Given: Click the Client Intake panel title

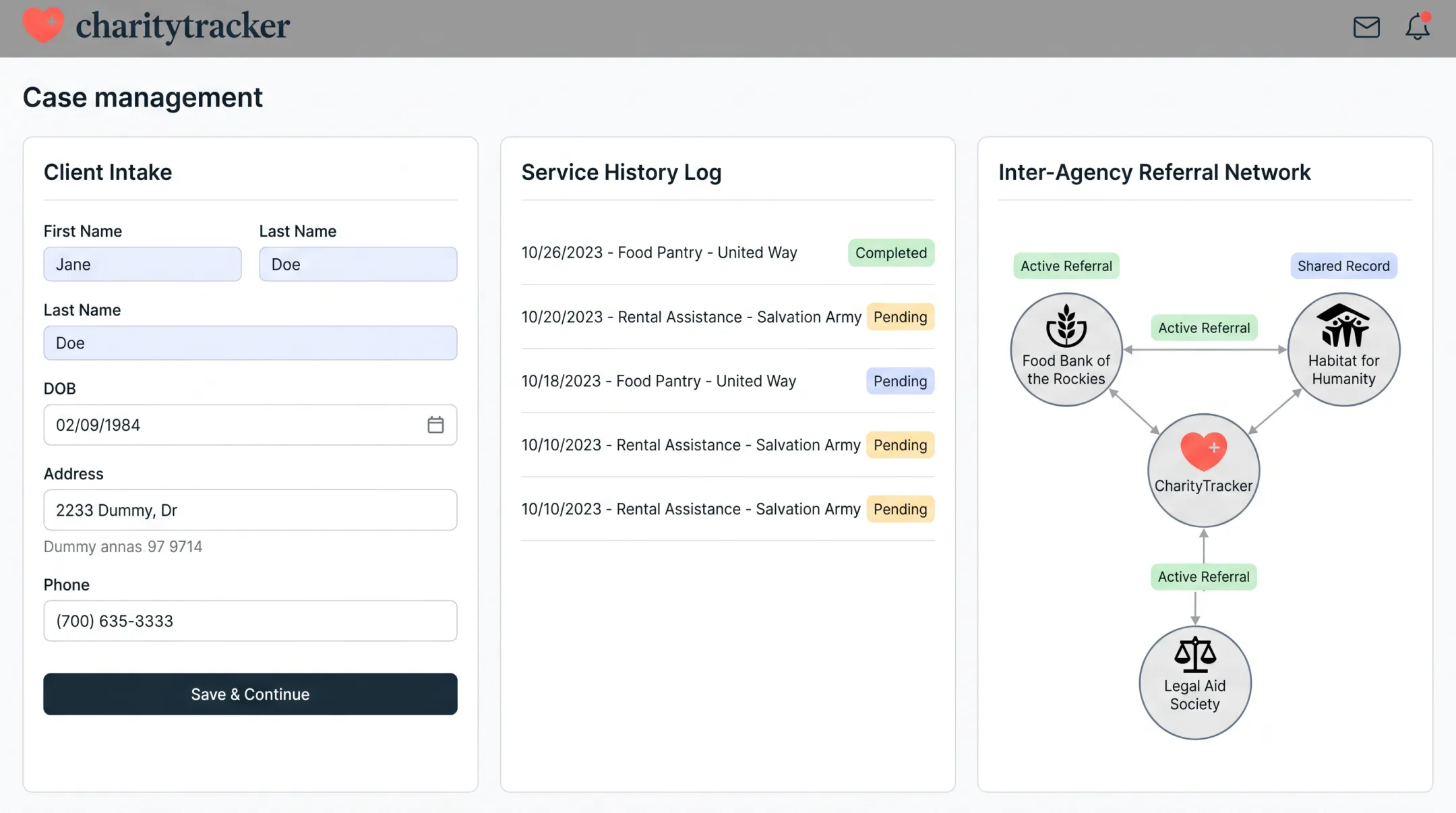Looking at the screenshot, I should coord(108,172).
